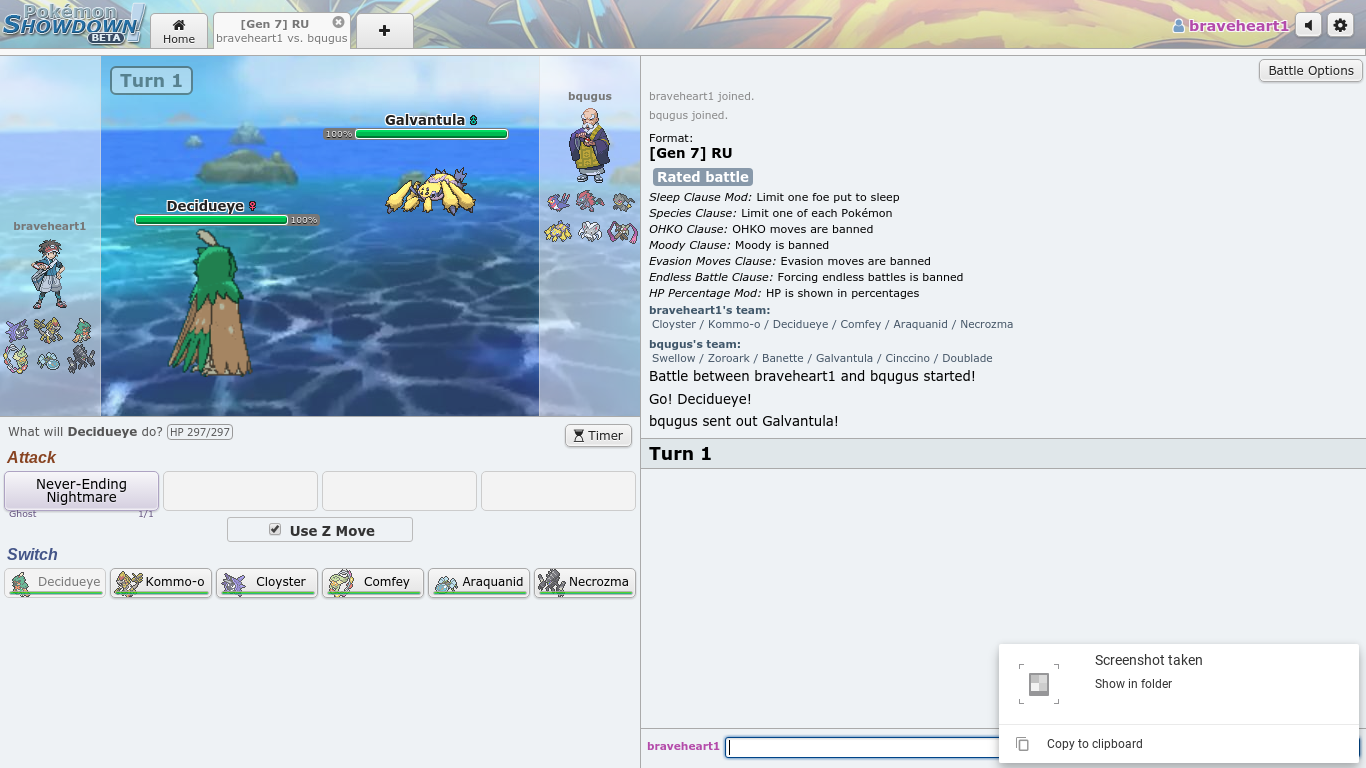Click the Decidueye icon in braveheart1's team
Image resolution: width=1366 pixels, height=768 pixels.
pos(82,330)
